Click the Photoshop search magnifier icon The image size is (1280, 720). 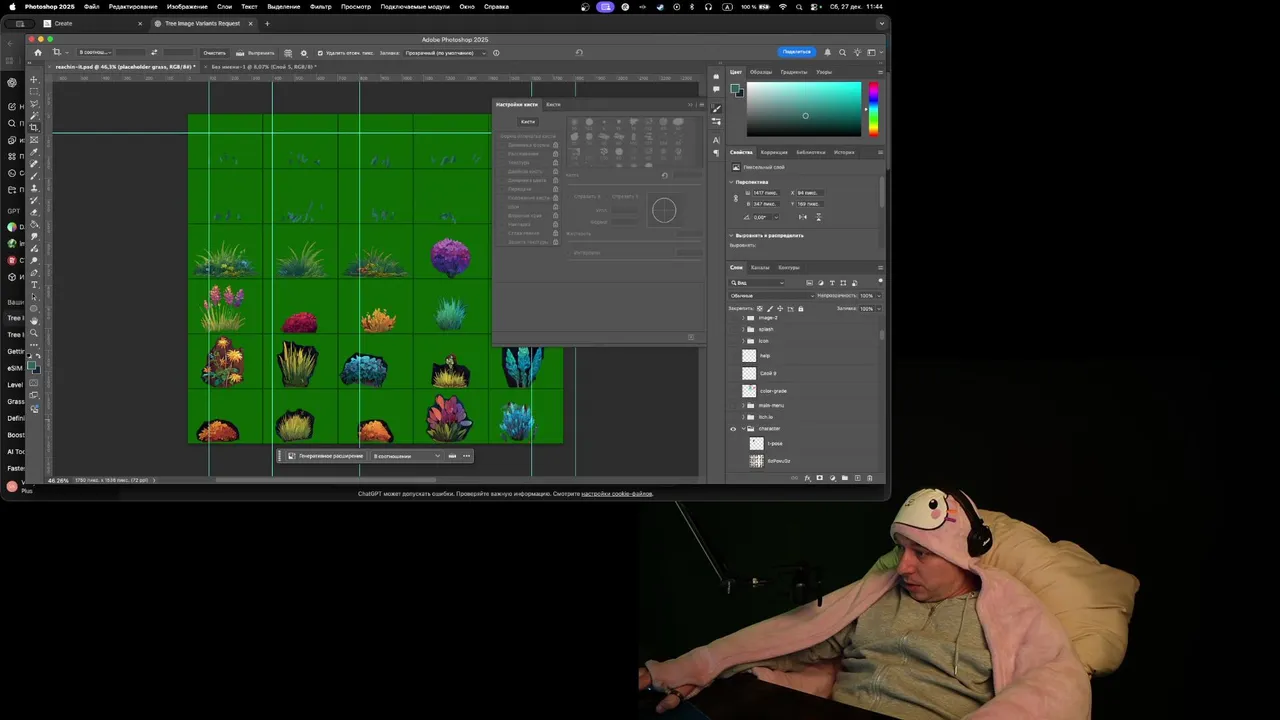tap(842, 52)
